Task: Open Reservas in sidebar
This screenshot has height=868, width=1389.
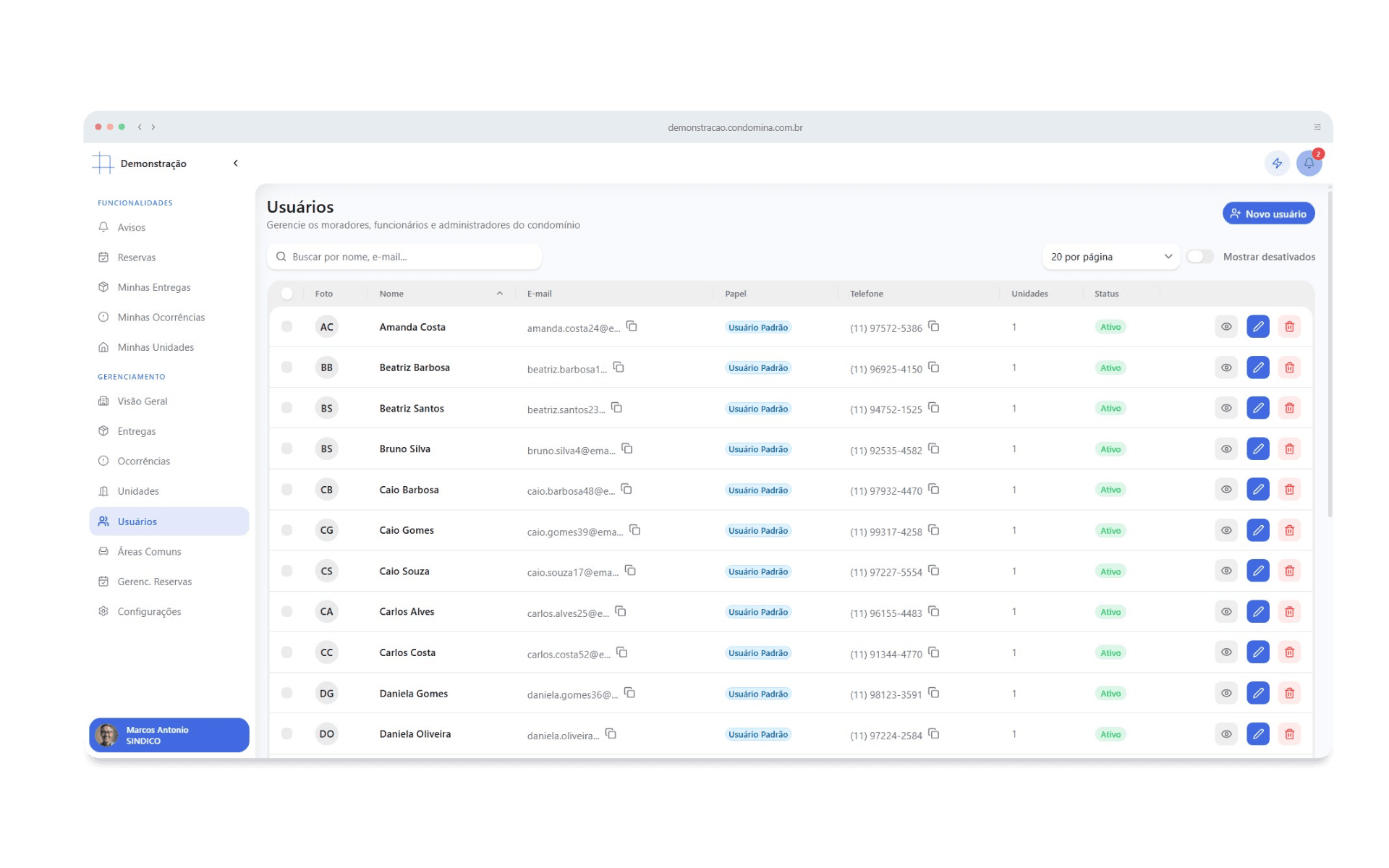Action: click(169, 258)
